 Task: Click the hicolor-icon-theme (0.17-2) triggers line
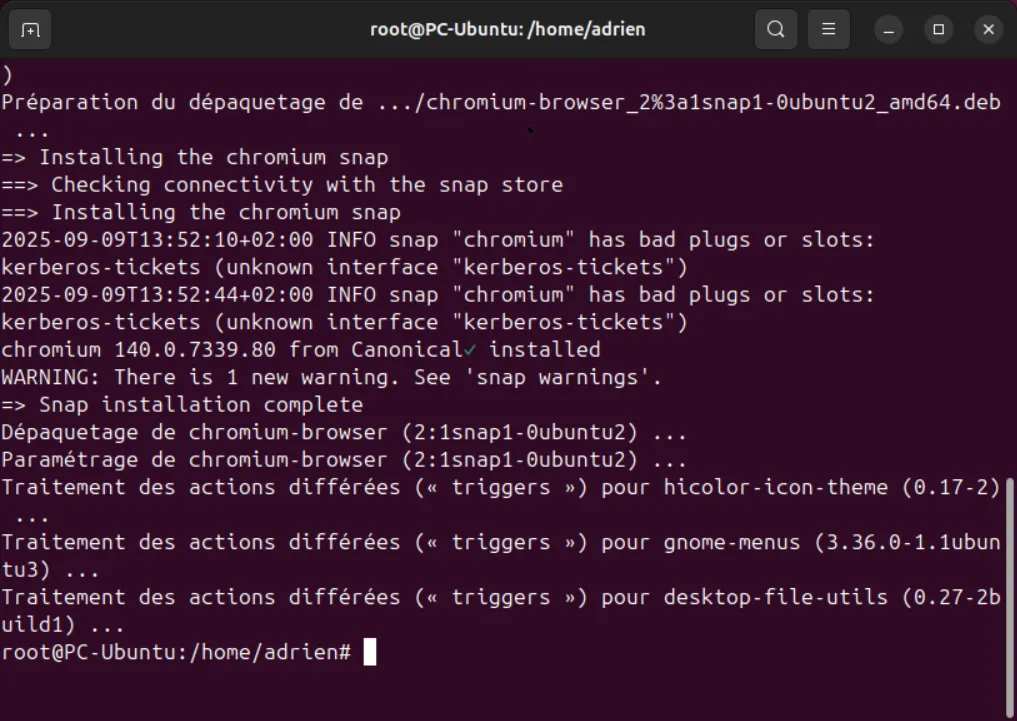click(x=501, y=488)
